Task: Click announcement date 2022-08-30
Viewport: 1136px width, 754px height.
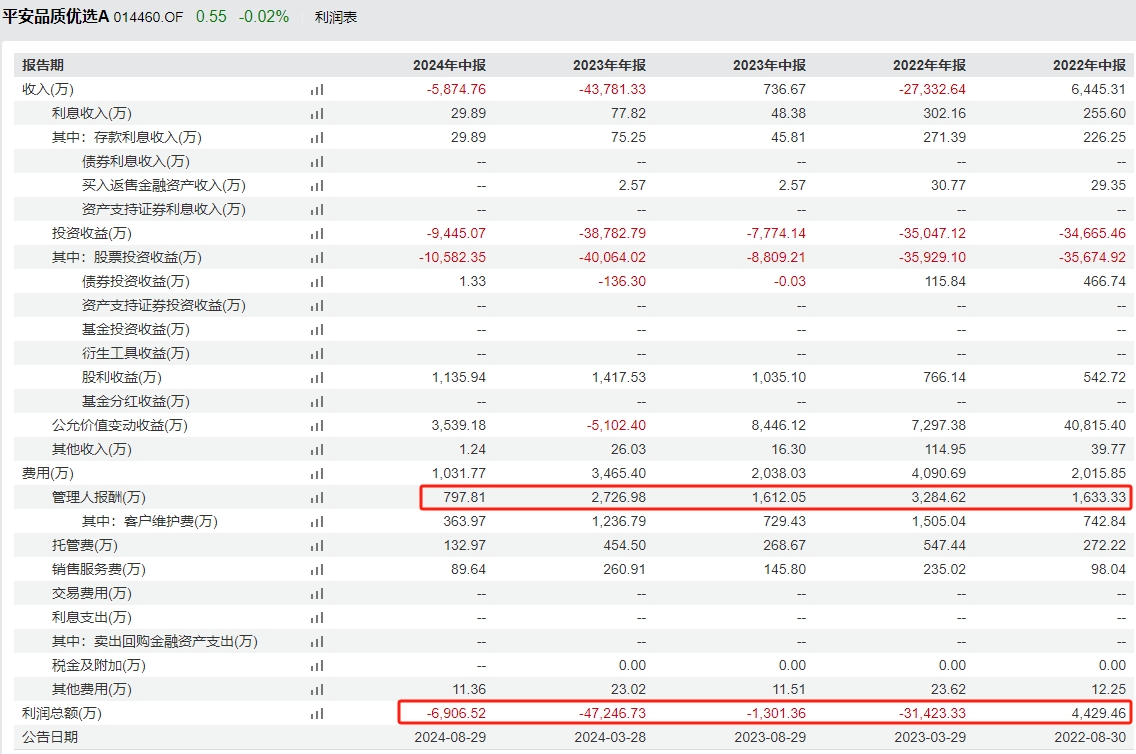Action: tap(1090, 737)
